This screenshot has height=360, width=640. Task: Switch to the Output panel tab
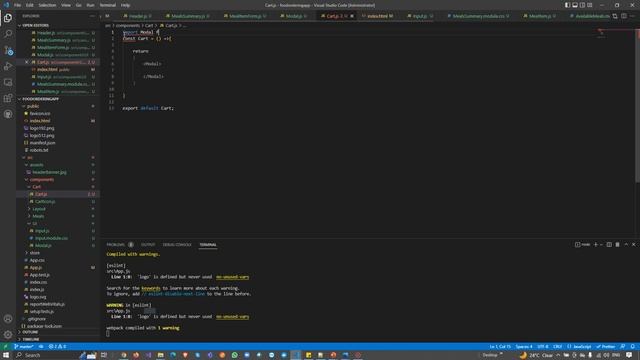148,244
